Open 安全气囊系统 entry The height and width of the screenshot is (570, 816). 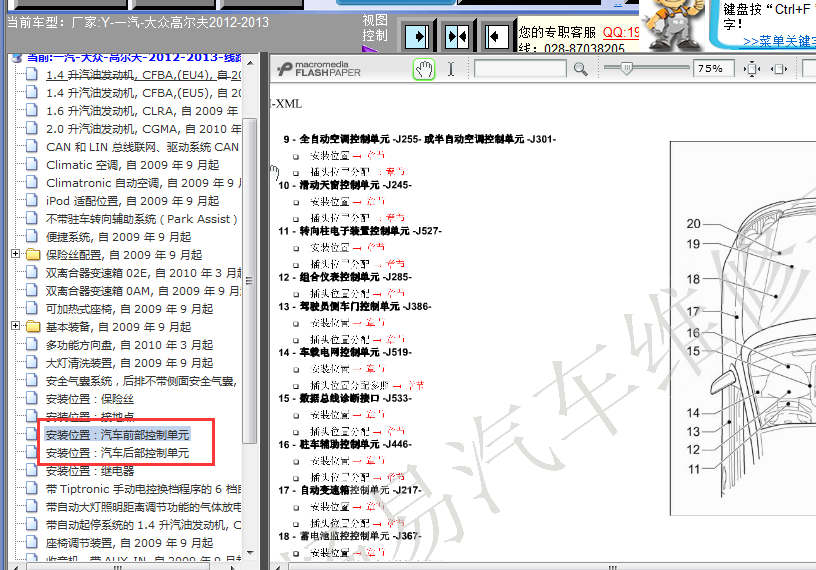(142, 381)
